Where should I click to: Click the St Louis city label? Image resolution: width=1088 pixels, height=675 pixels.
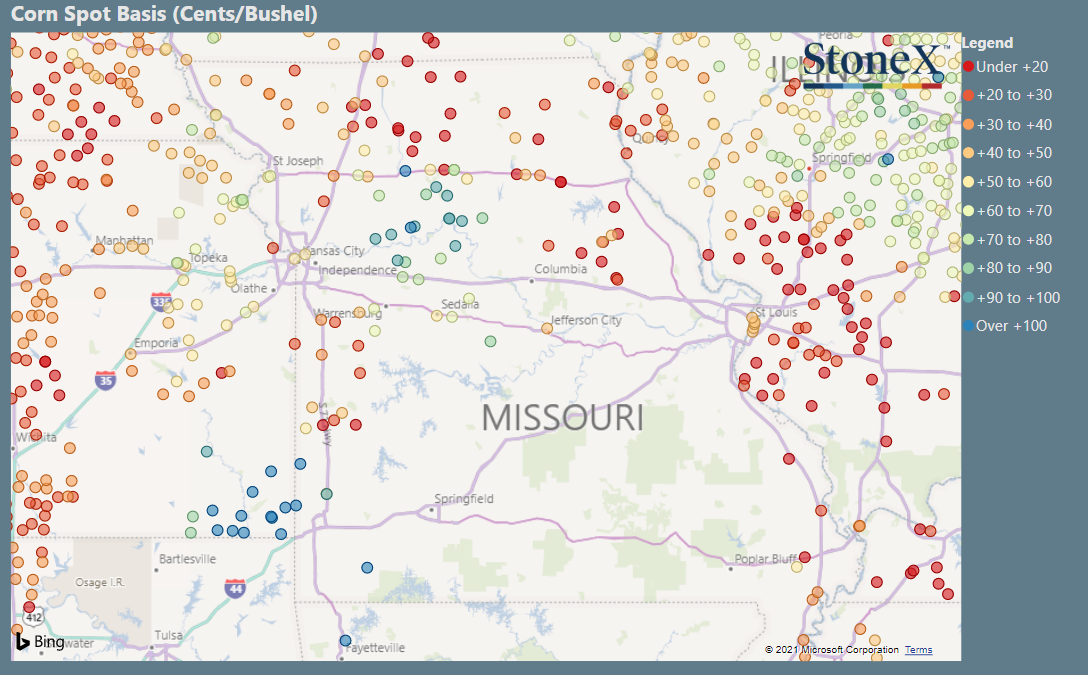(776, 312)
